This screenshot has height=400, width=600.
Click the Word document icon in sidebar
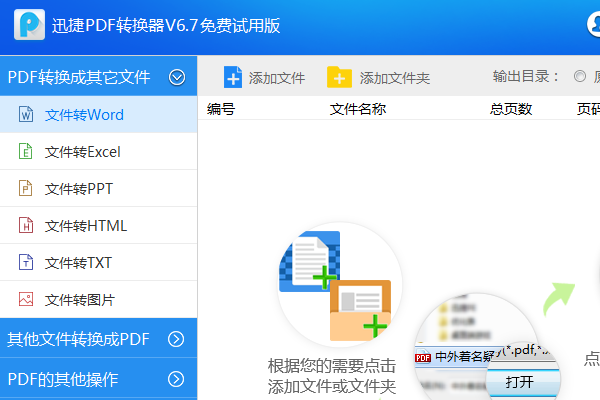tap(26, 114)
